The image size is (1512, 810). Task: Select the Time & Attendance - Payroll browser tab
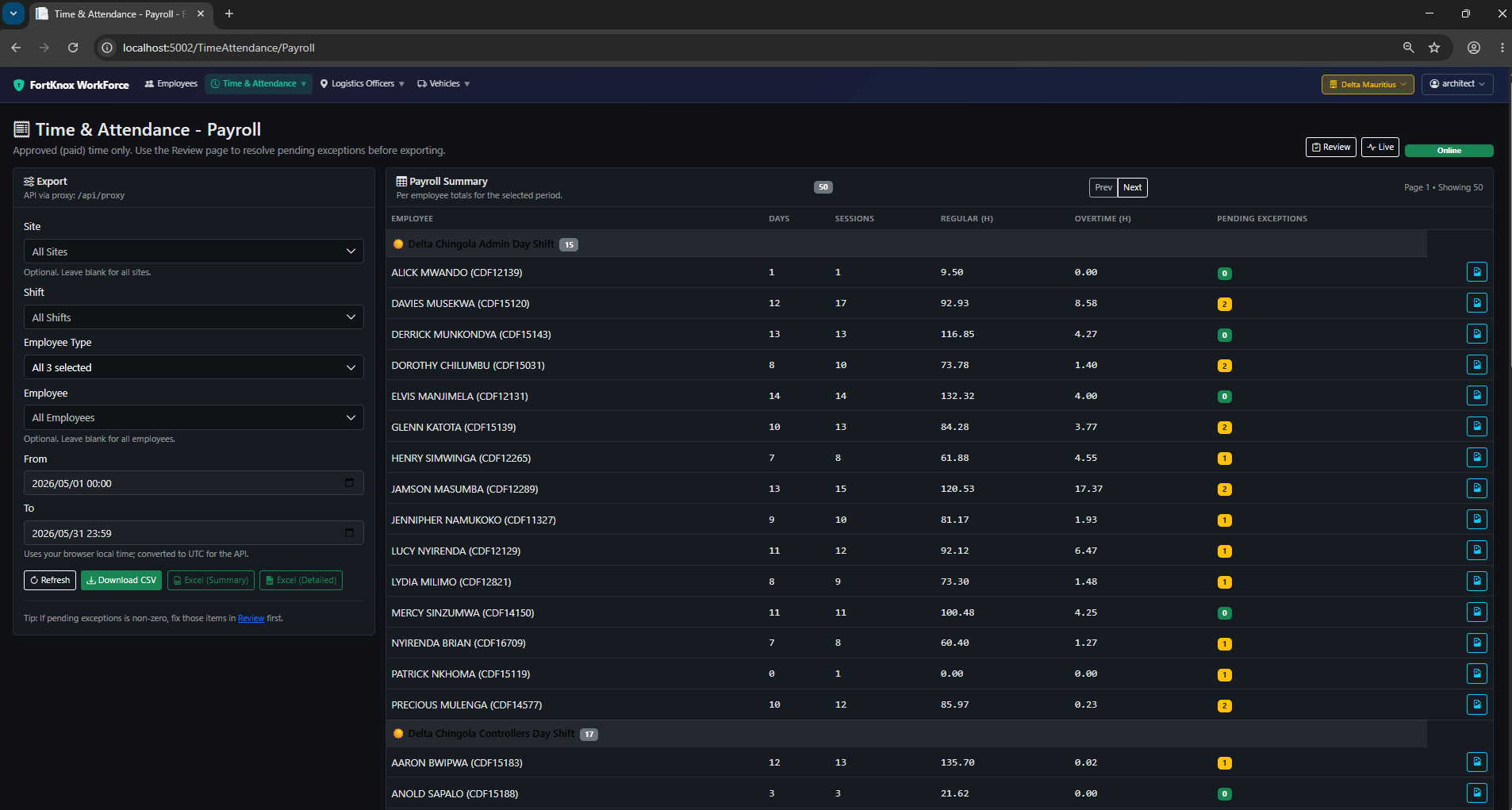119,14
